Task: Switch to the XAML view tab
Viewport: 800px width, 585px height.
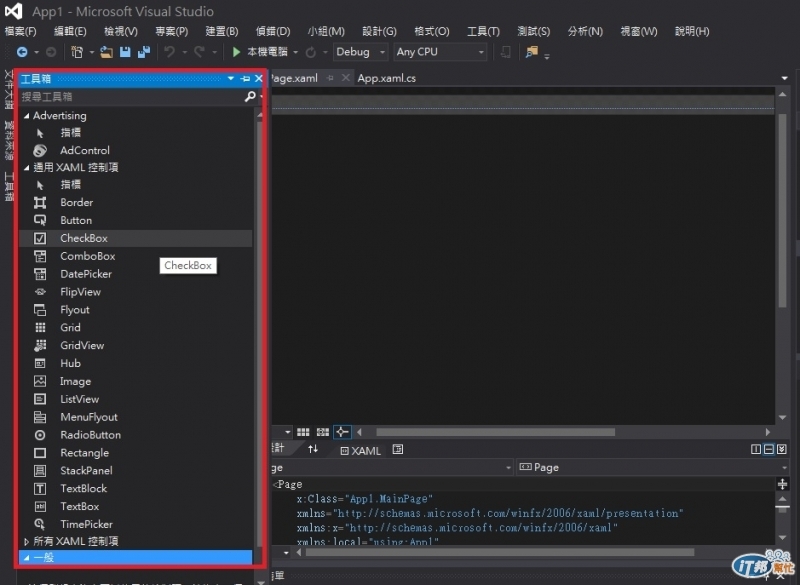Action: click(361, 450)
